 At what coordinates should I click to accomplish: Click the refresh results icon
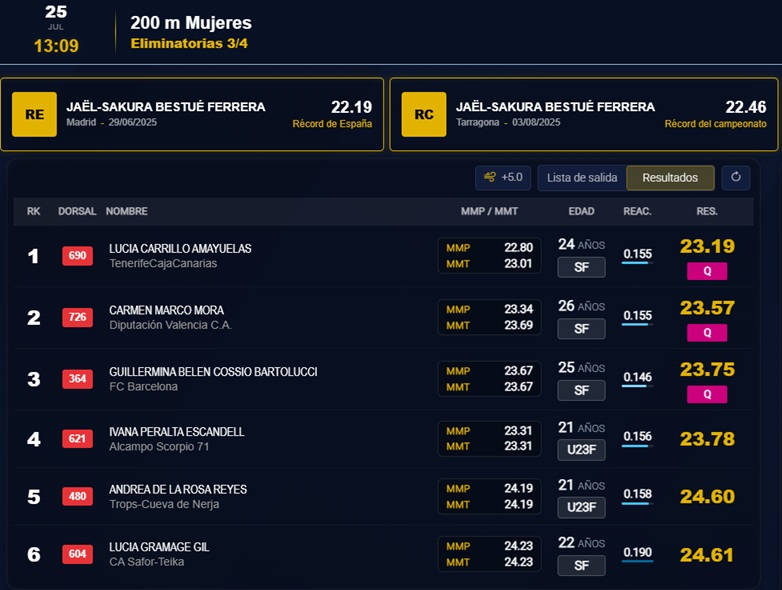736,178
